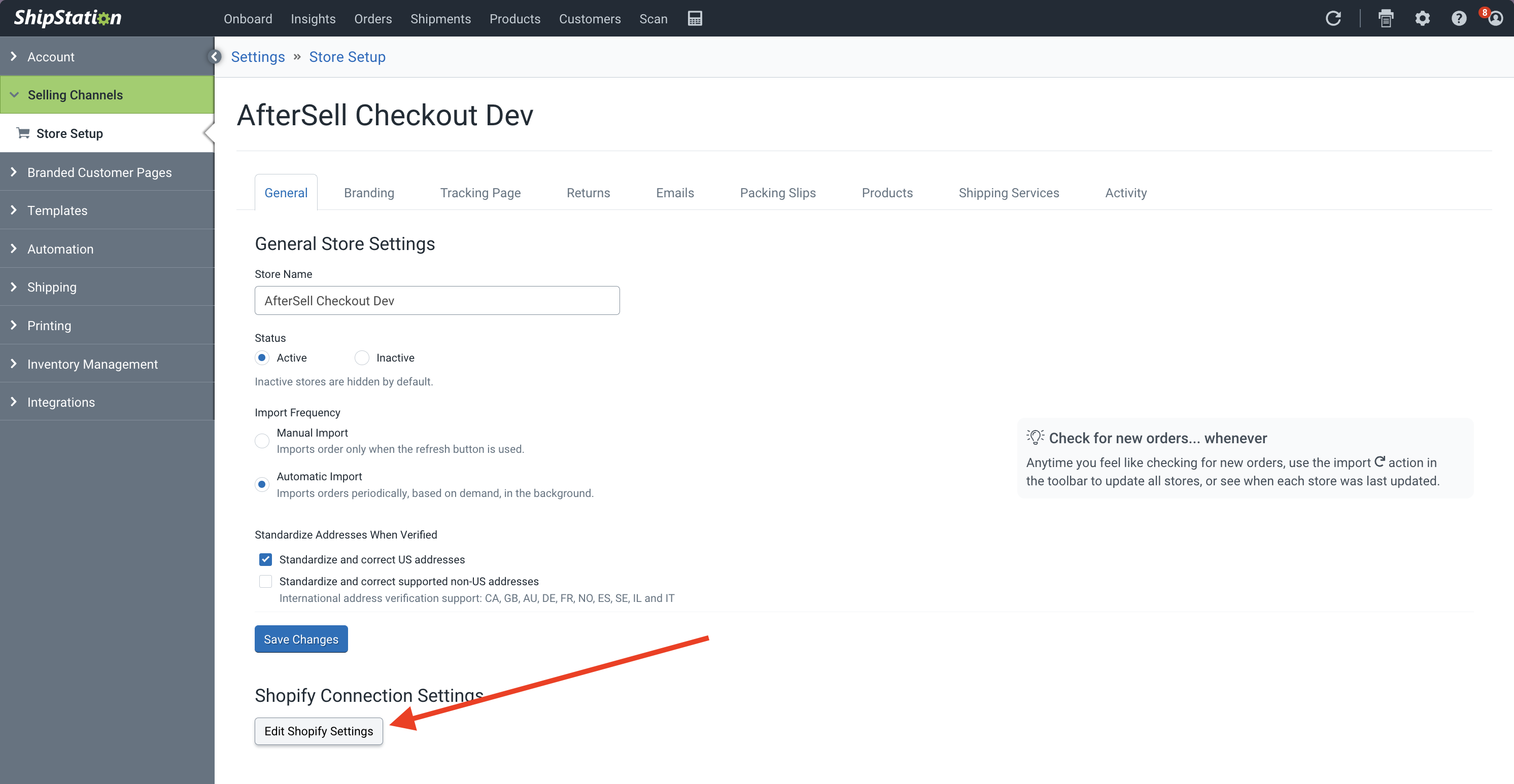Select the Inactive status radio button

pyautogui.click(x=361, y=358)
